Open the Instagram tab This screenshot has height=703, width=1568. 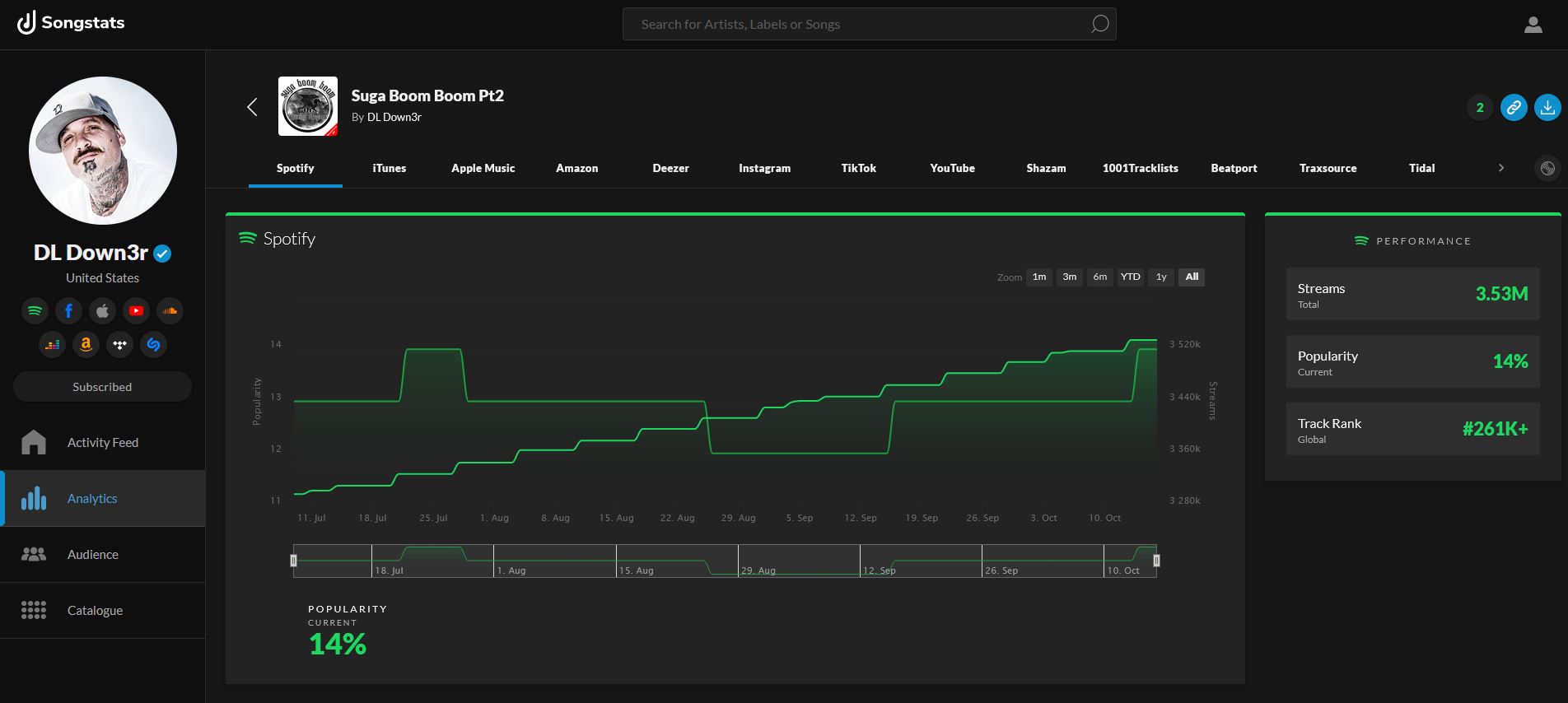[x=765, y=168]
